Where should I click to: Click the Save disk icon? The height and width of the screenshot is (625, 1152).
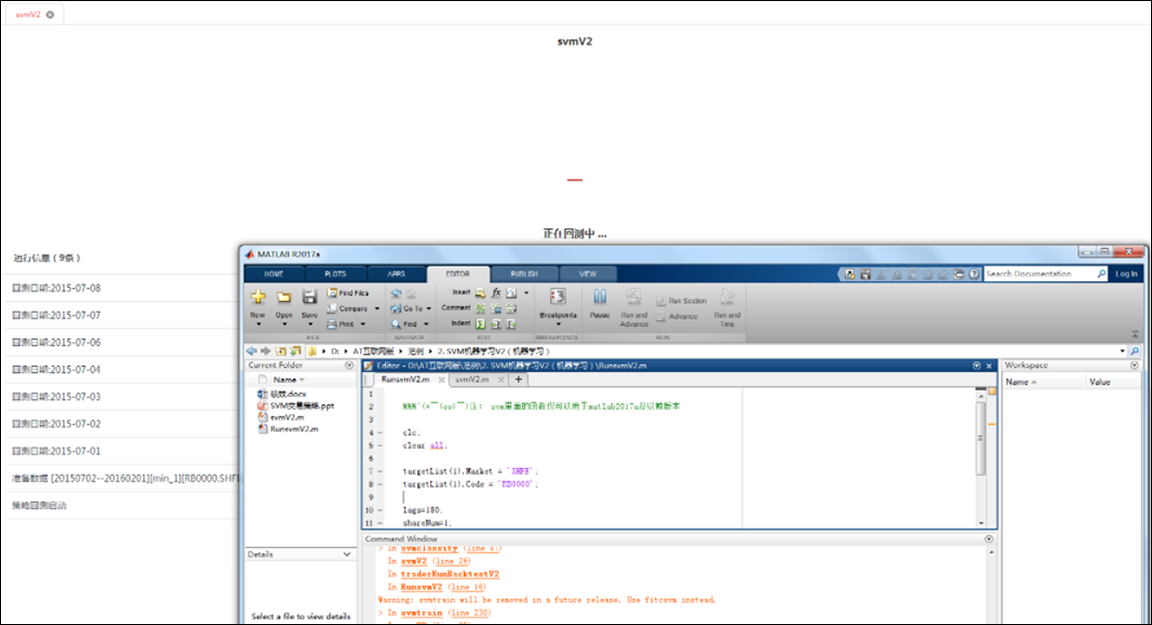click(310, 296)
